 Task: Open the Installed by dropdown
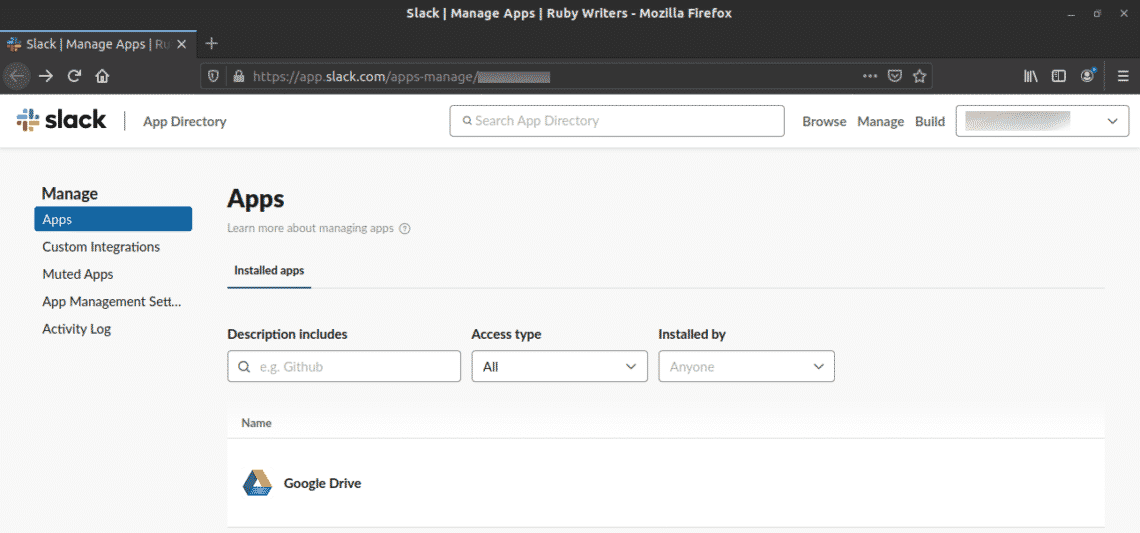point(746,367)
